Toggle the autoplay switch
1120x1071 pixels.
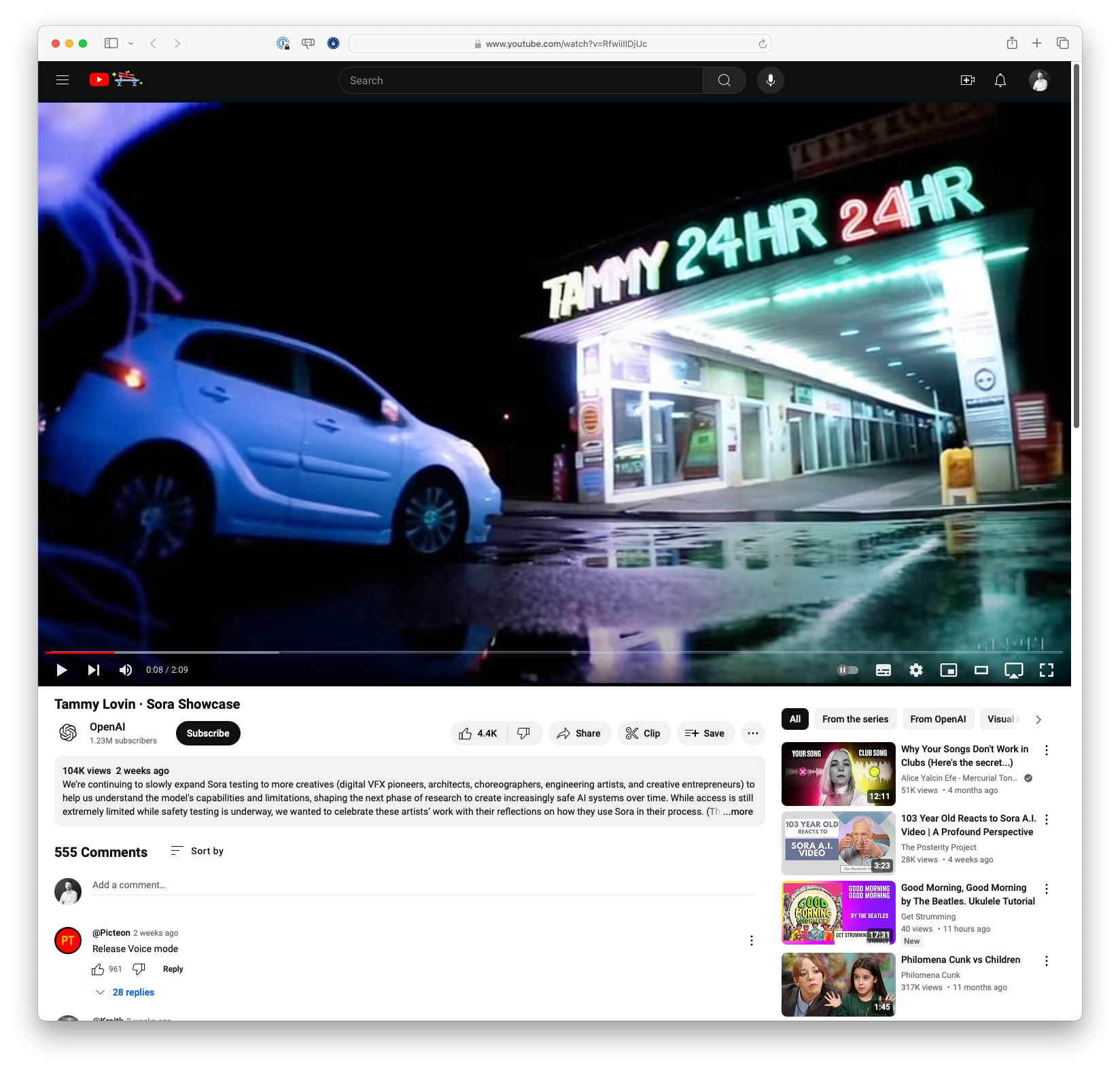[847, 670]
